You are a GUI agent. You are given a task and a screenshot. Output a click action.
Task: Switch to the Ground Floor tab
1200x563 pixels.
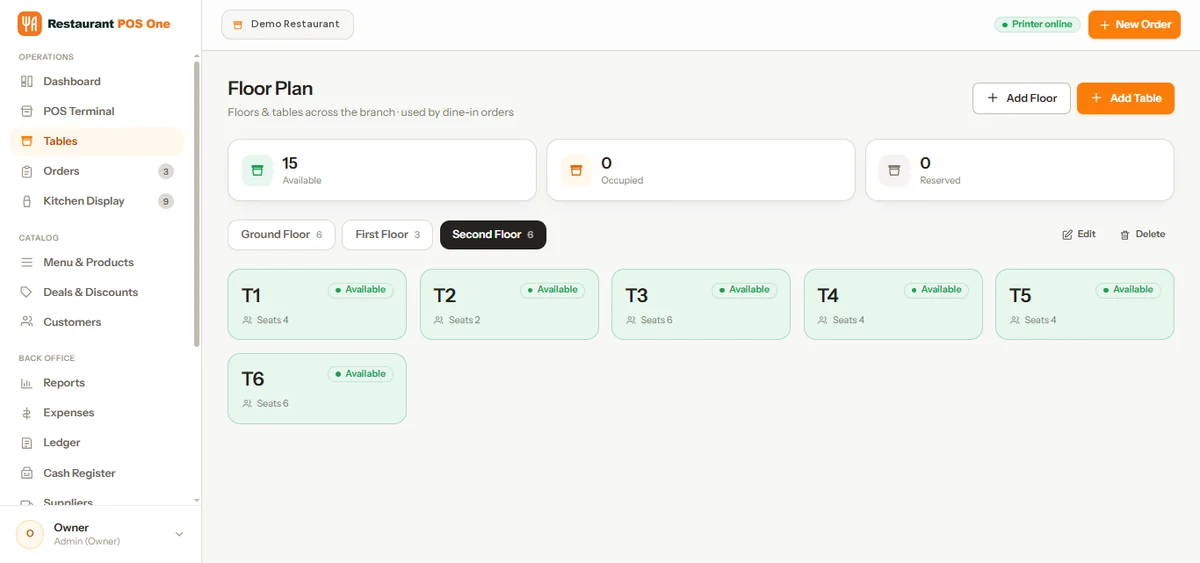[x=282, y=234]
